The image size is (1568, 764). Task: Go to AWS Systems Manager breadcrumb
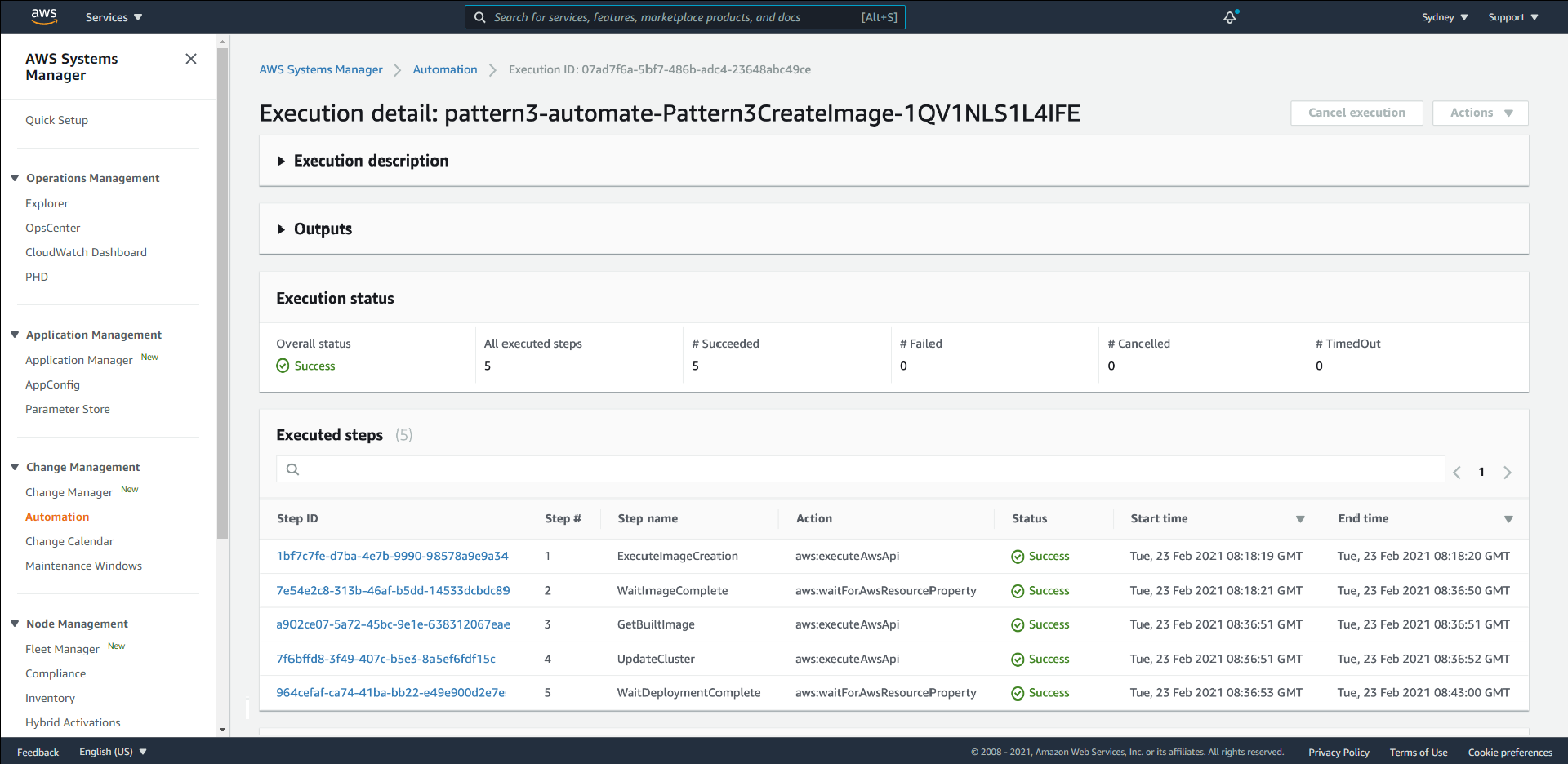click(321, 69)
